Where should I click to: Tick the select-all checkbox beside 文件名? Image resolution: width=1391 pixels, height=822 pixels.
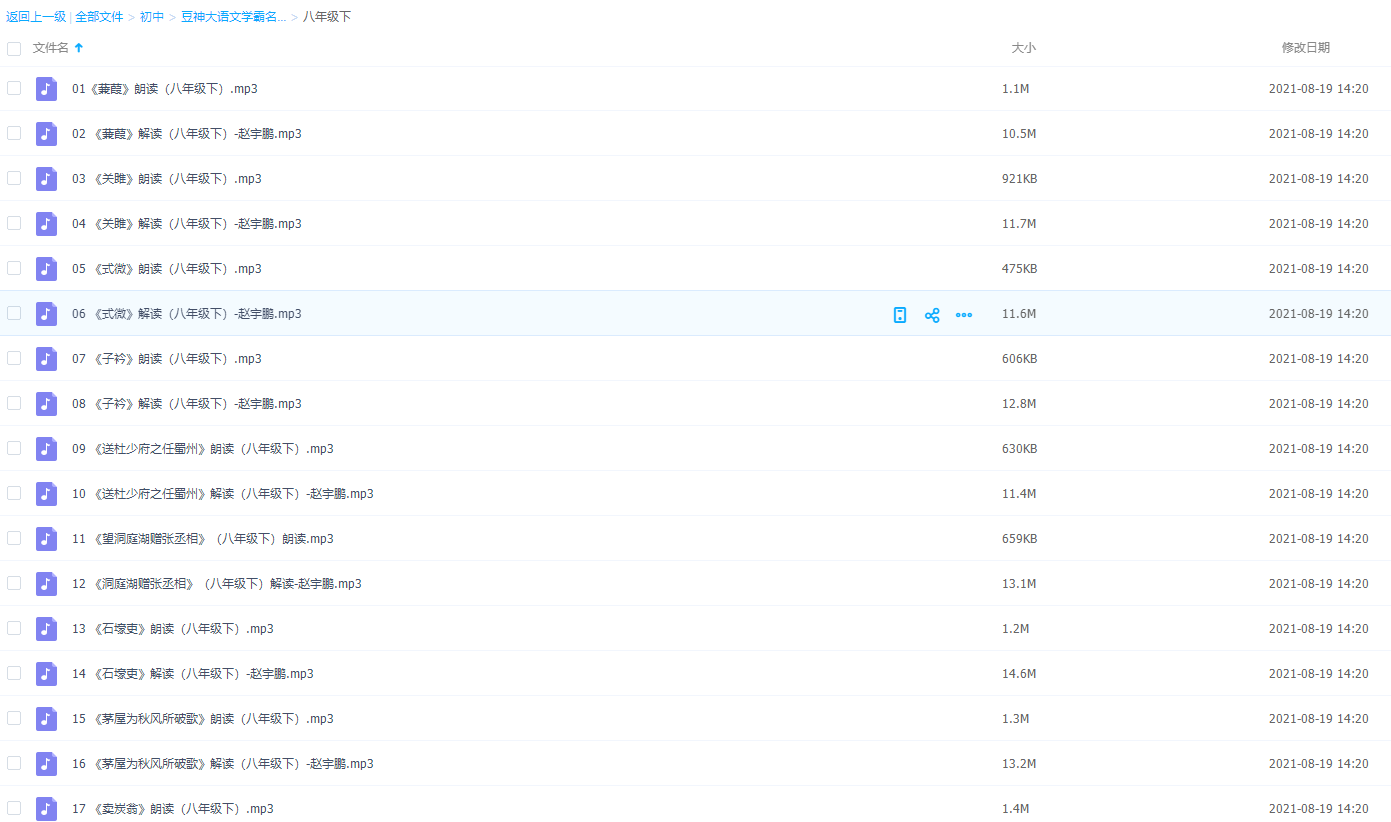click(14, 48)
